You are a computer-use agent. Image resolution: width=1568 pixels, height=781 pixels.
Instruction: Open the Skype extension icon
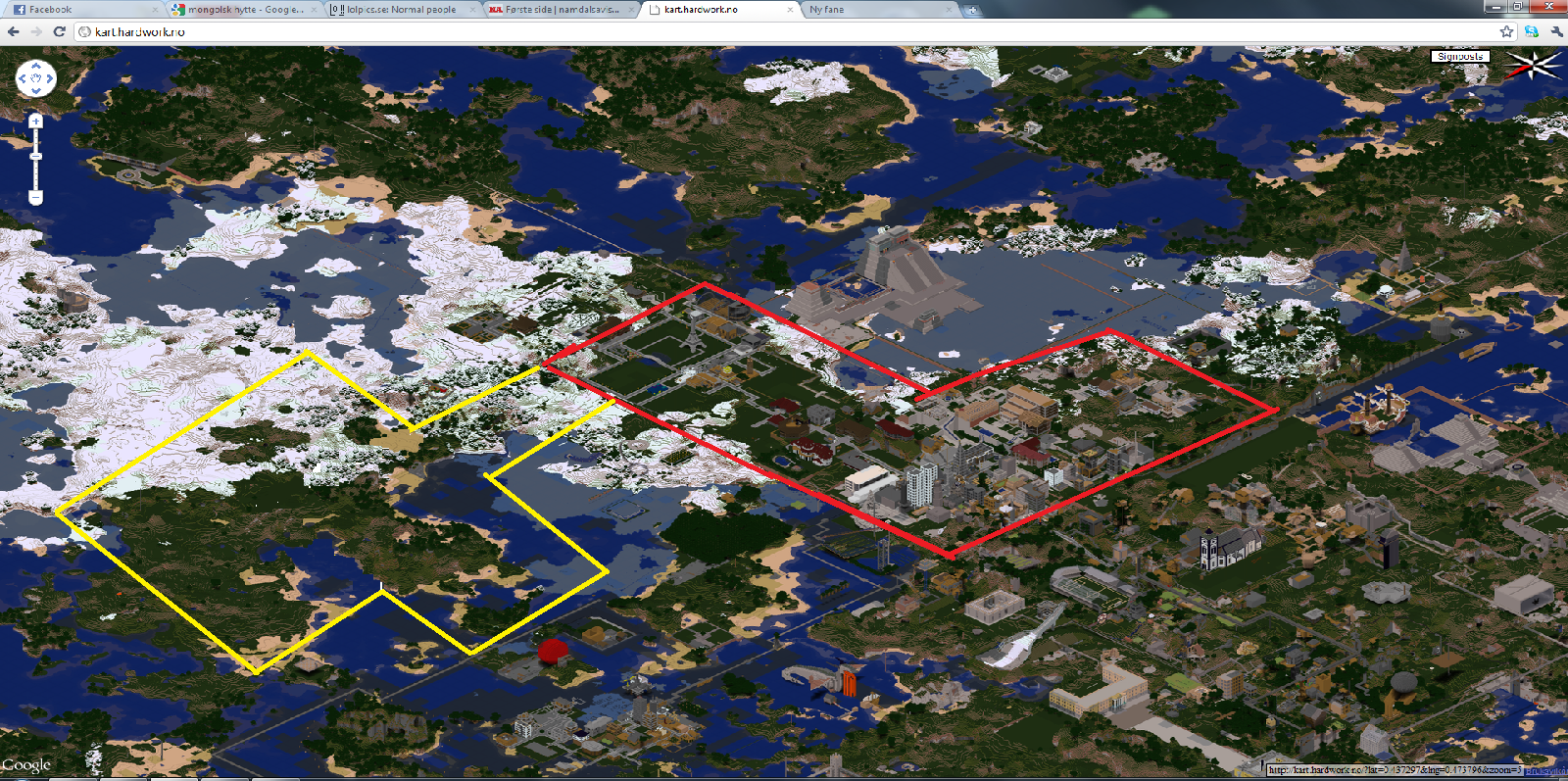tap(1532, 31)
